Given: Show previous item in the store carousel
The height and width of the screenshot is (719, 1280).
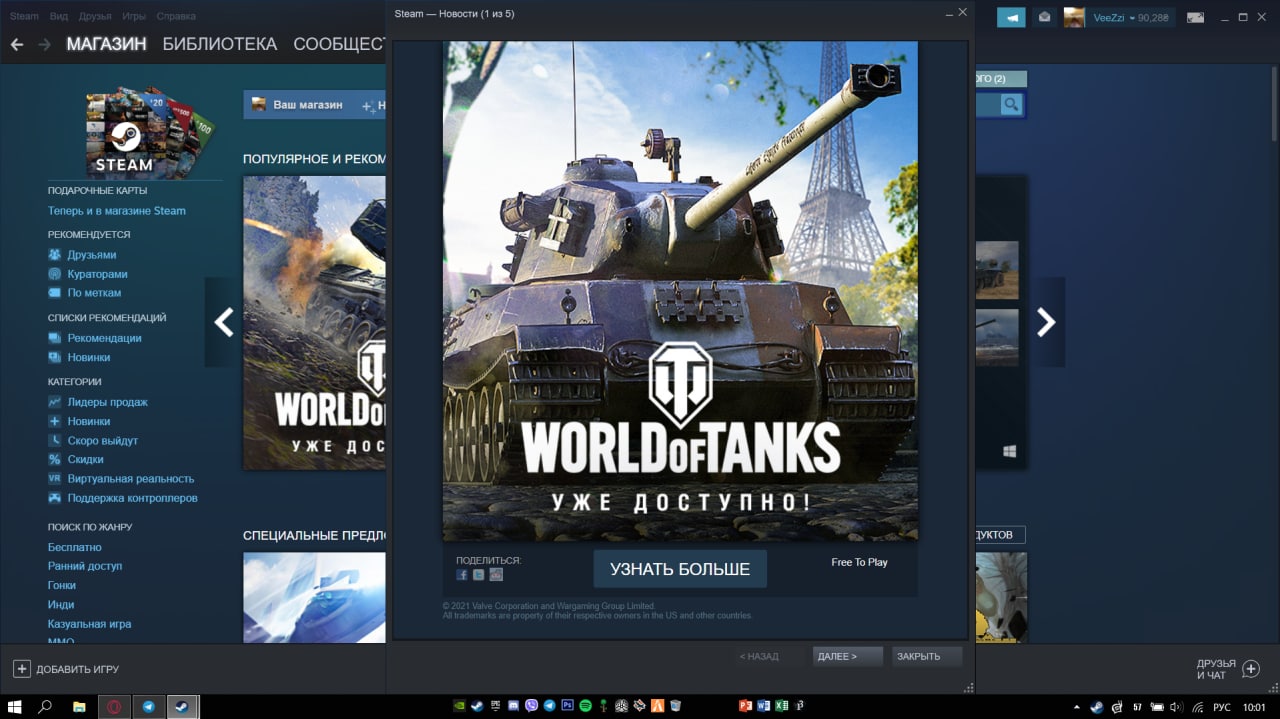Looking at the screenshot, I should point(224,322).
